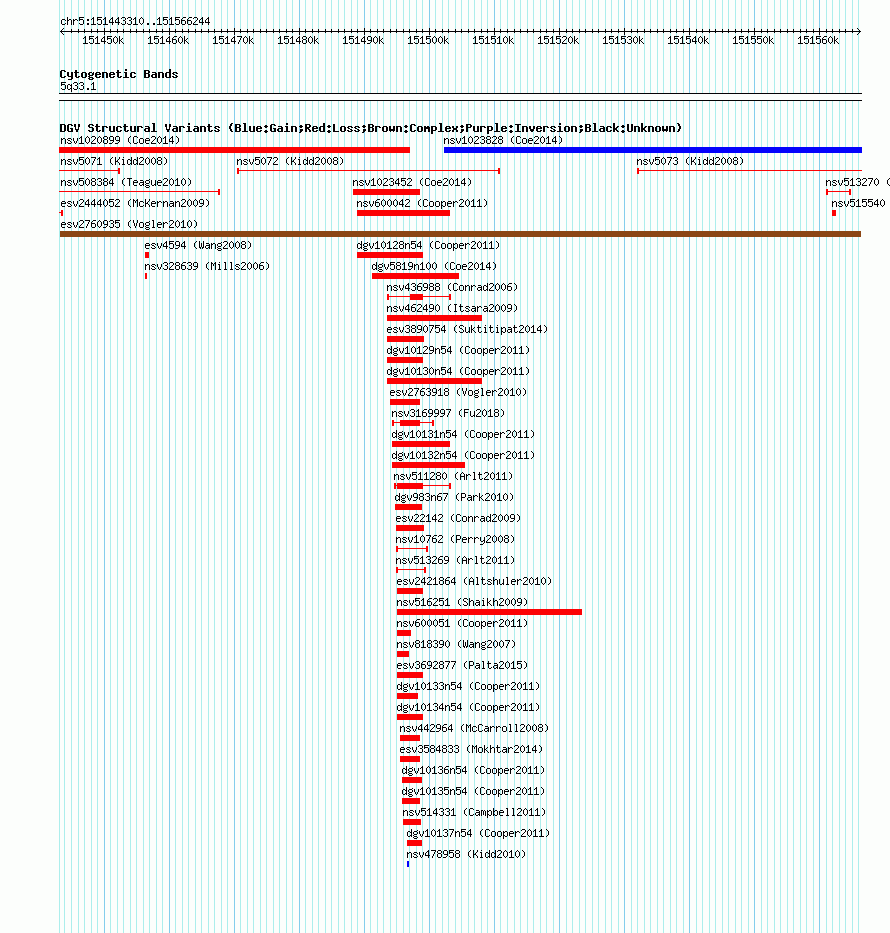Screen dimensions: 890x933
Task: Select esv2763918 (Vogler2010) label
Action: click(x=458, y=392)
